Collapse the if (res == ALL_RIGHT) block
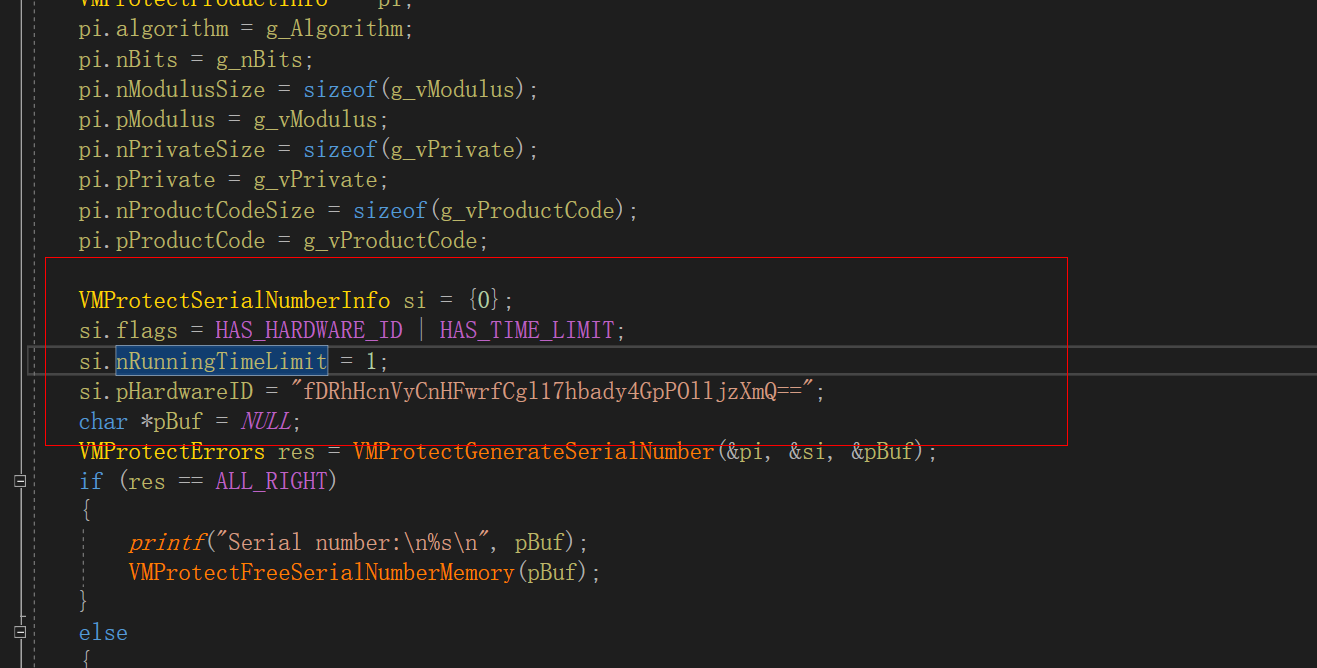 point(18,481)
